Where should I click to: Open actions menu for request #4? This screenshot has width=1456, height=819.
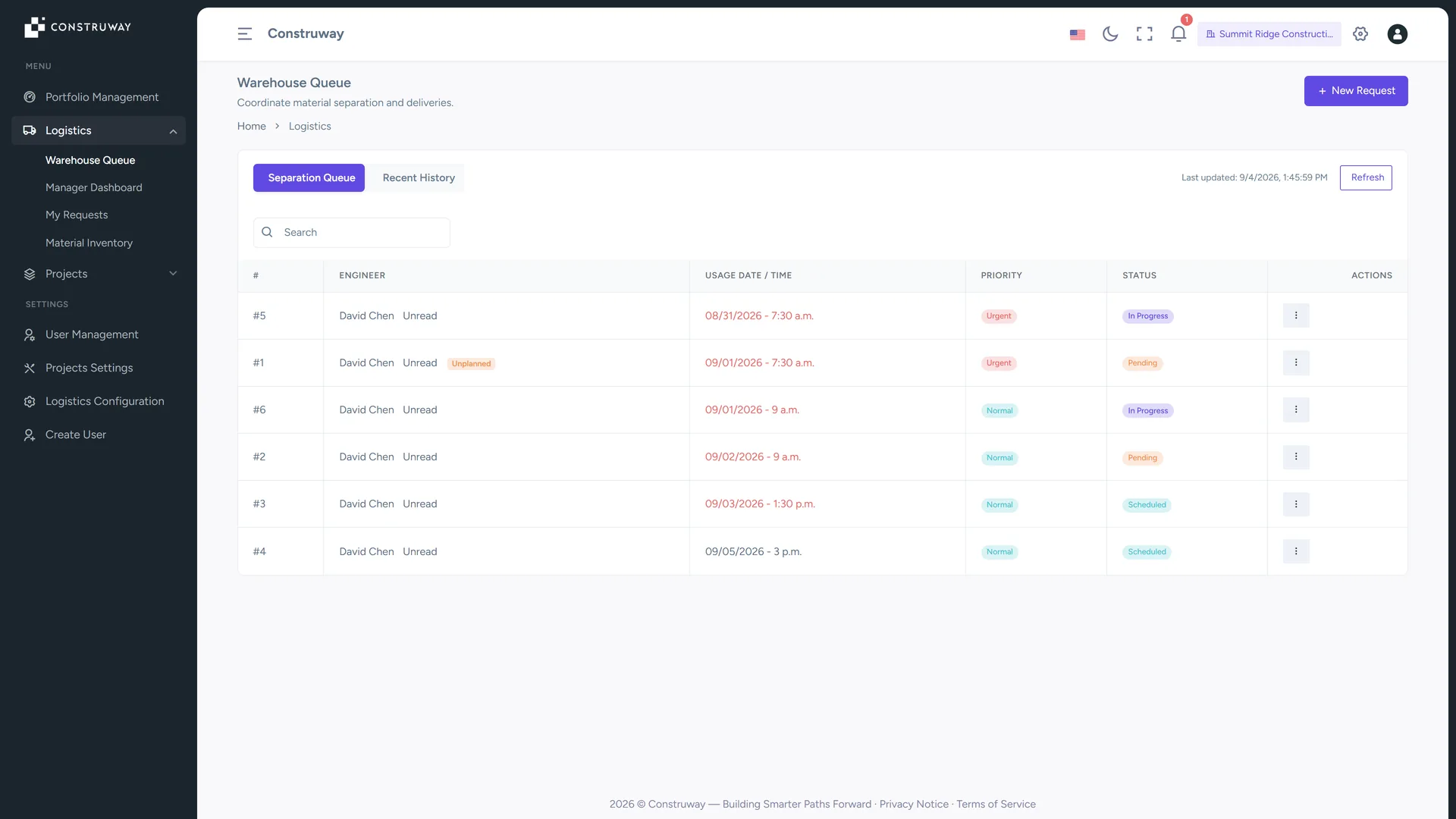[1296, 552]
